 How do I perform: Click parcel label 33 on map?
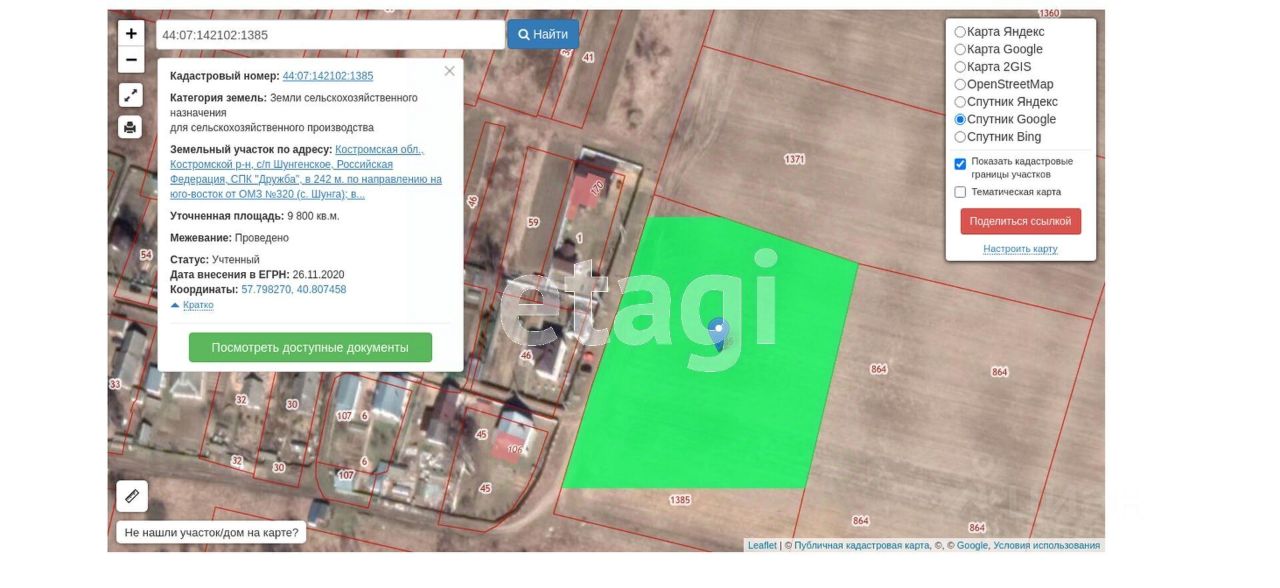coord(115,384)
